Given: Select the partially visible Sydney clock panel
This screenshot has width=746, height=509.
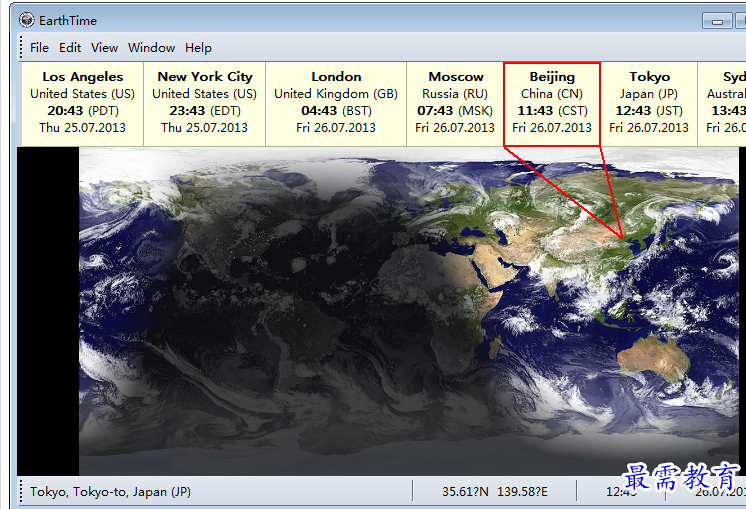Looking at the screenshot, I should pyautogui.click(x=724, y=103).
